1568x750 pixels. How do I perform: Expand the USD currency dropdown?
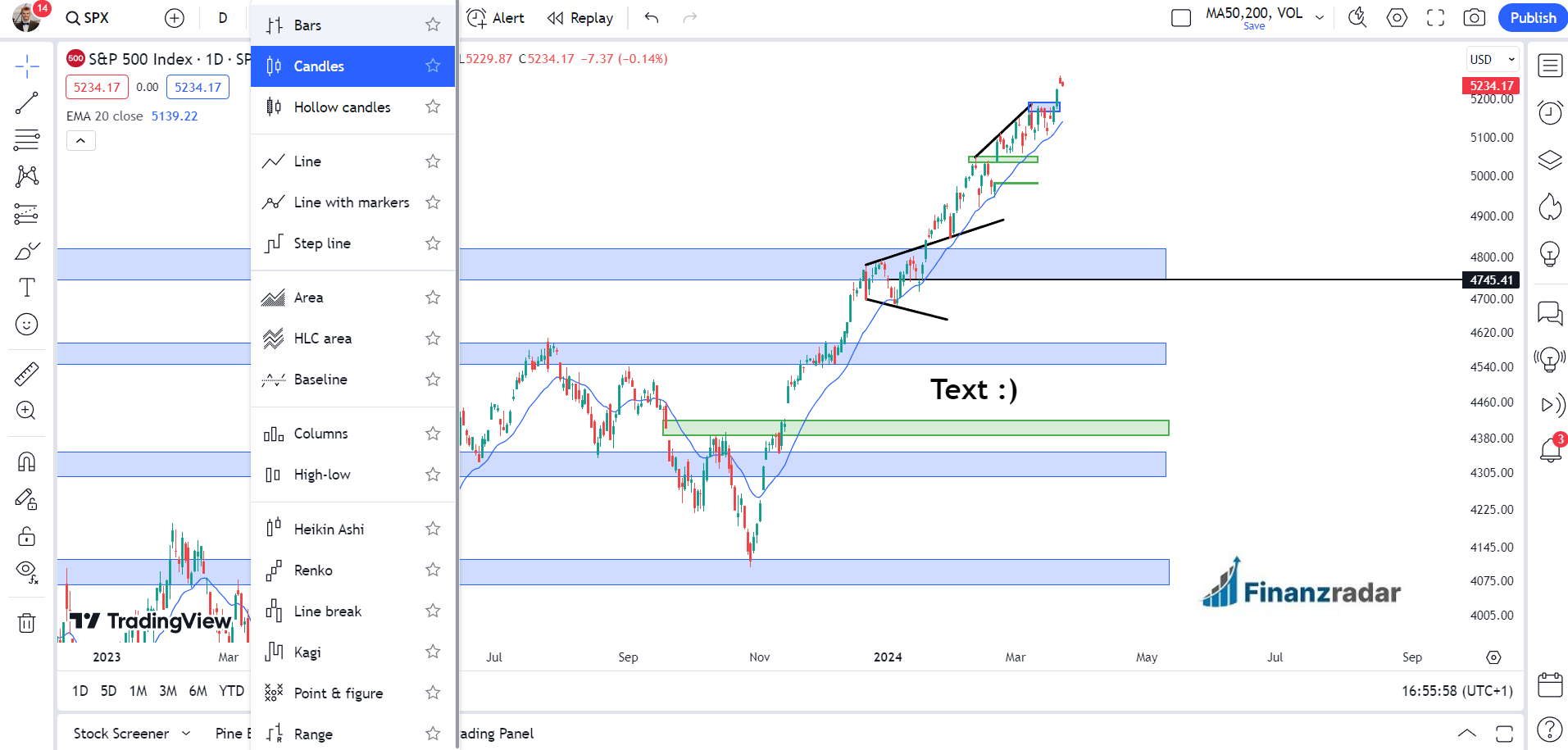[1492, 59]
